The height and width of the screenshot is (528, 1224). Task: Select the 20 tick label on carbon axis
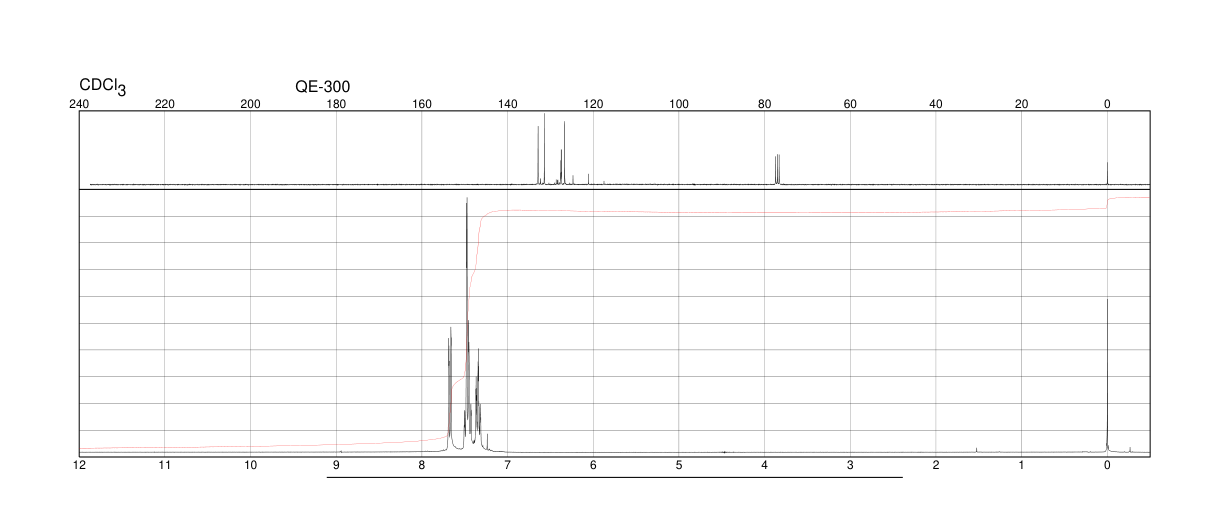click(1022, 104)
